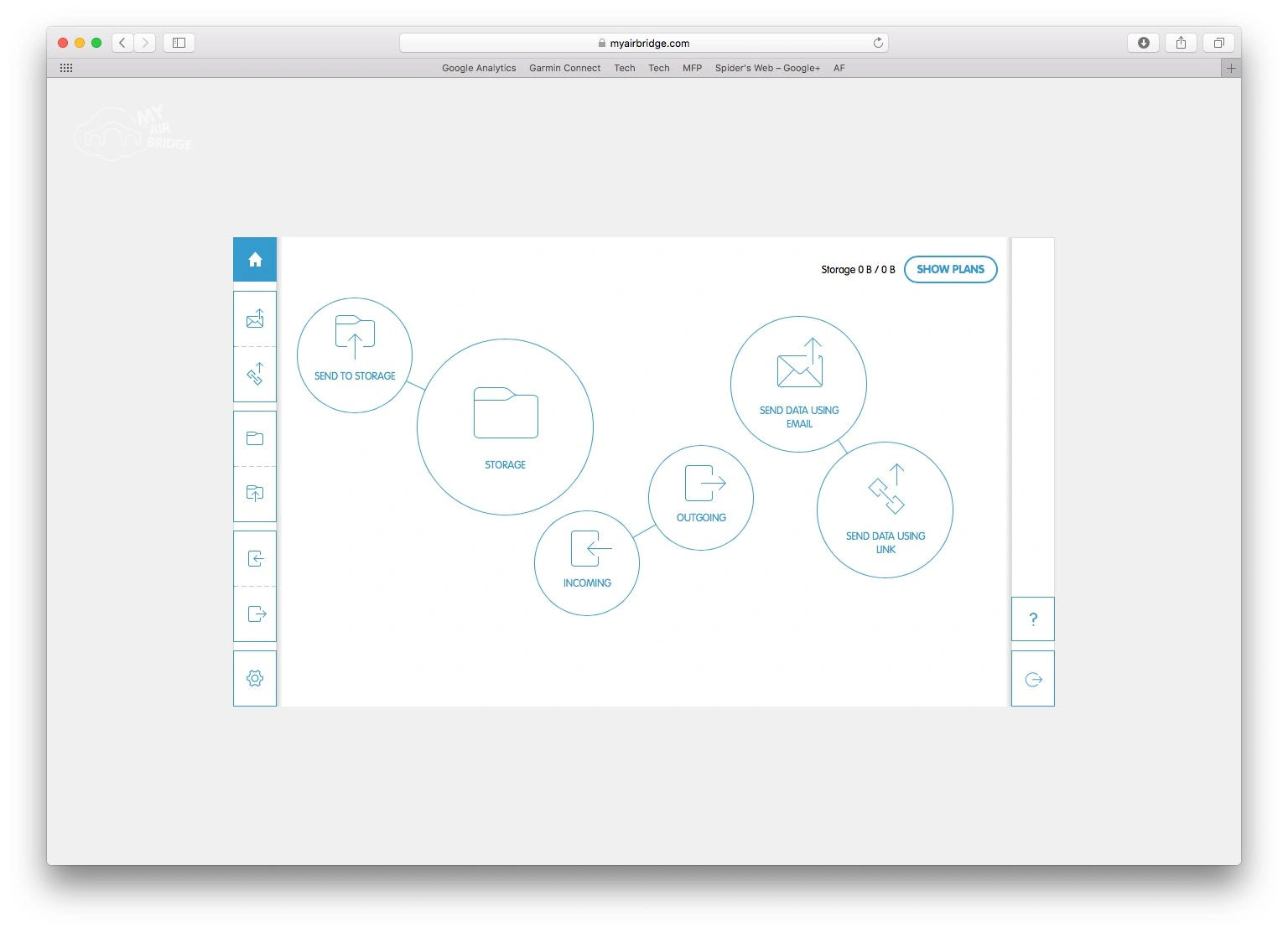Open the Home icon in sidebar
1288x932 pixels.
coord(255,260)
